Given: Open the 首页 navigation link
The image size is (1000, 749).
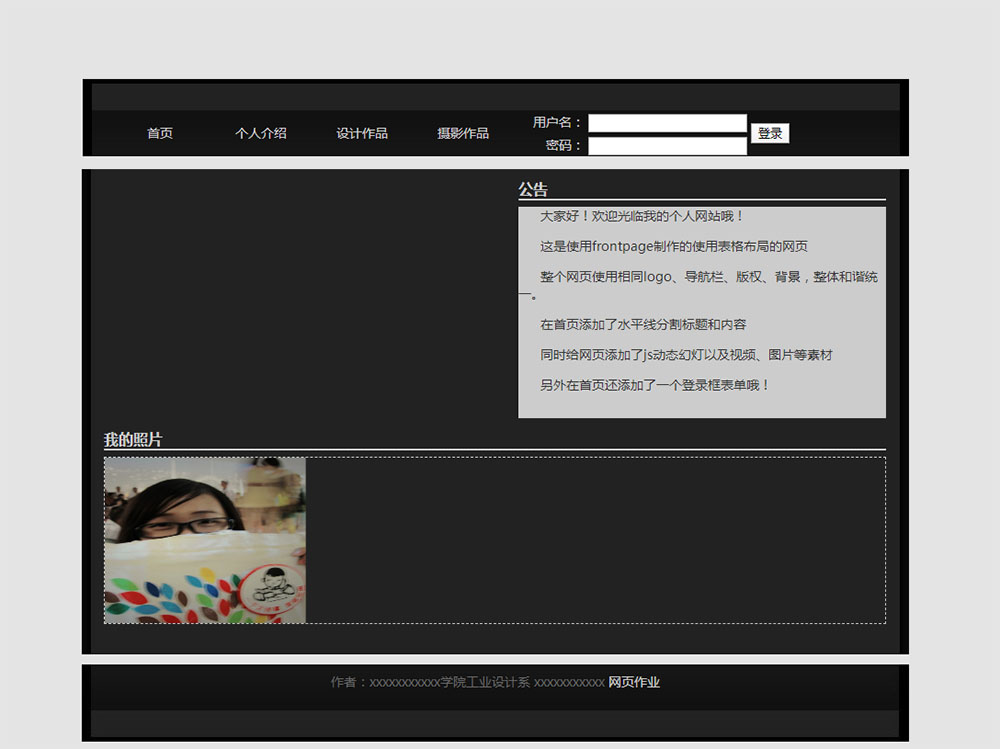Looking at the screenshot, I should click(x=159, y=133).
